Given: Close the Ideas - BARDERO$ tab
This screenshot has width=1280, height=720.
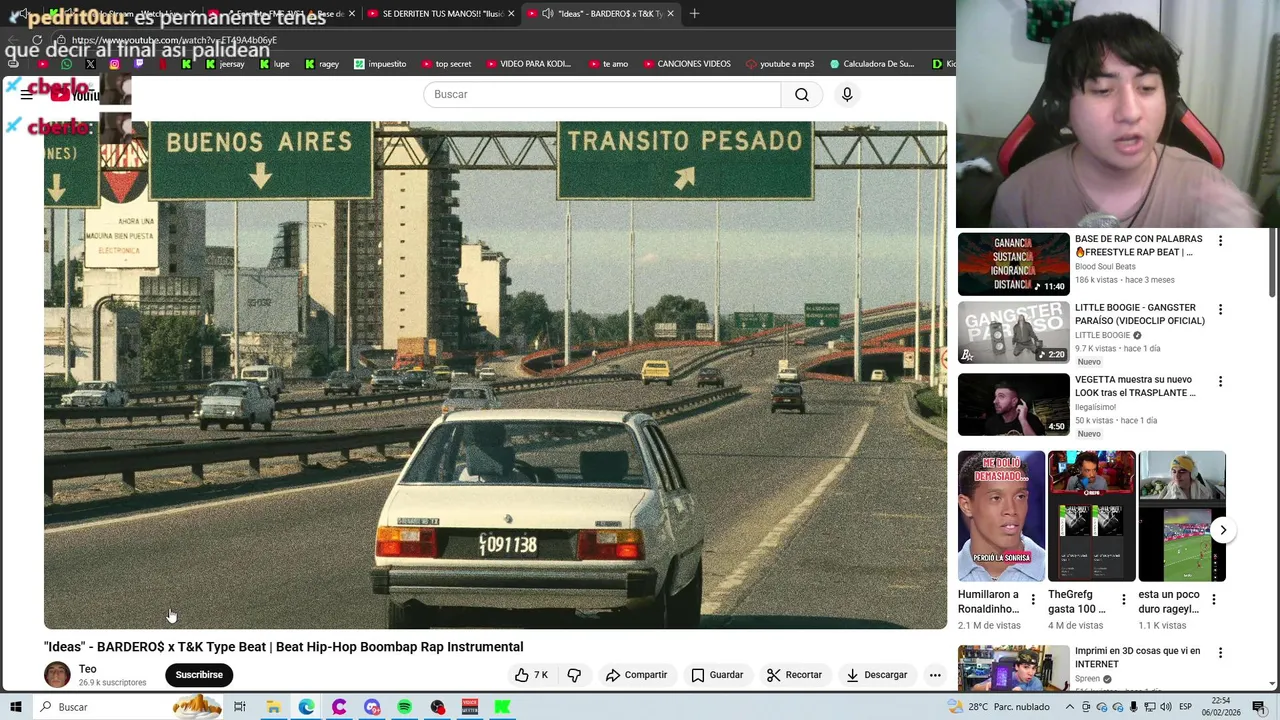Looking at the screenshot, I should (670, 14).
